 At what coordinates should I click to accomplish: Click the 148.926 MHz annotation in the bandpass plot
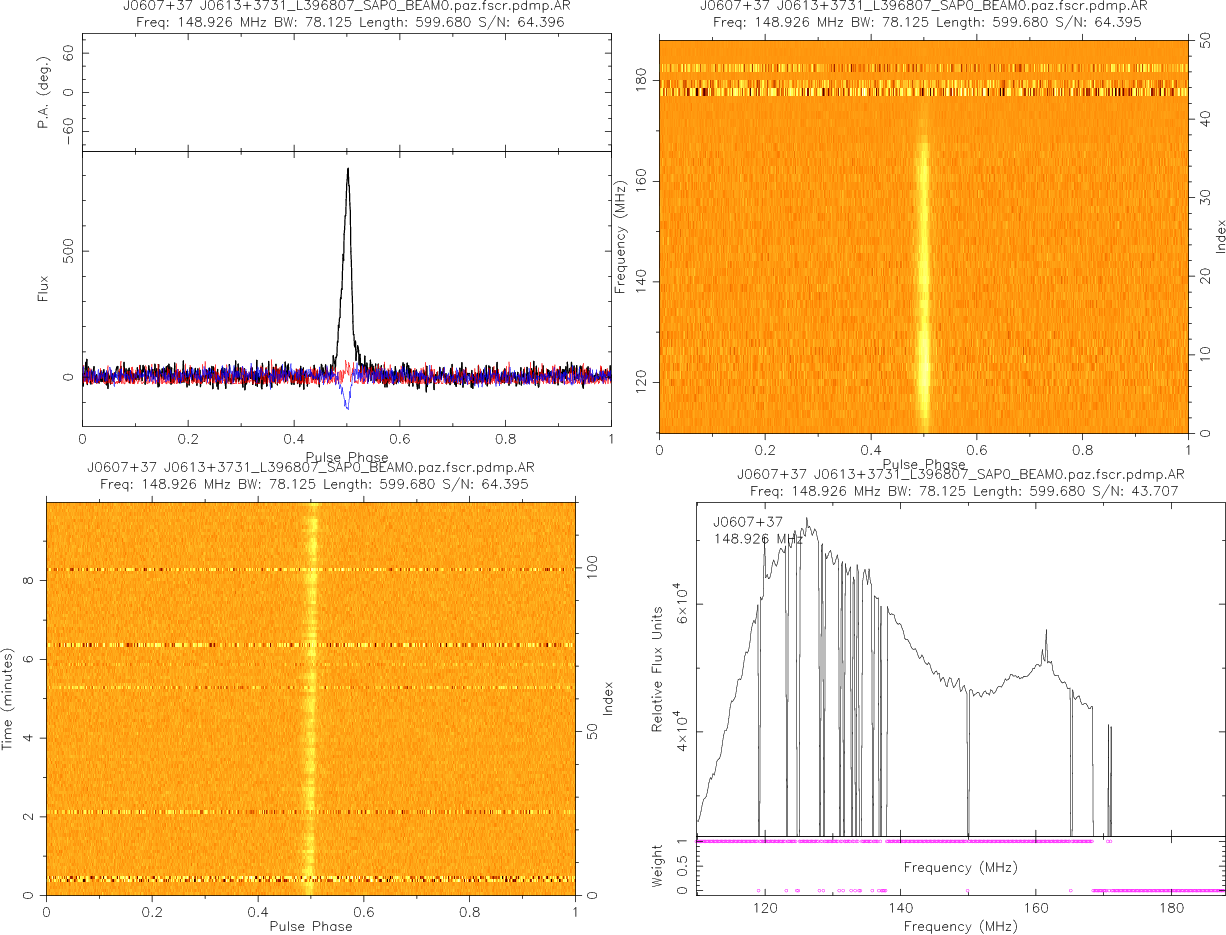(758, 539)
